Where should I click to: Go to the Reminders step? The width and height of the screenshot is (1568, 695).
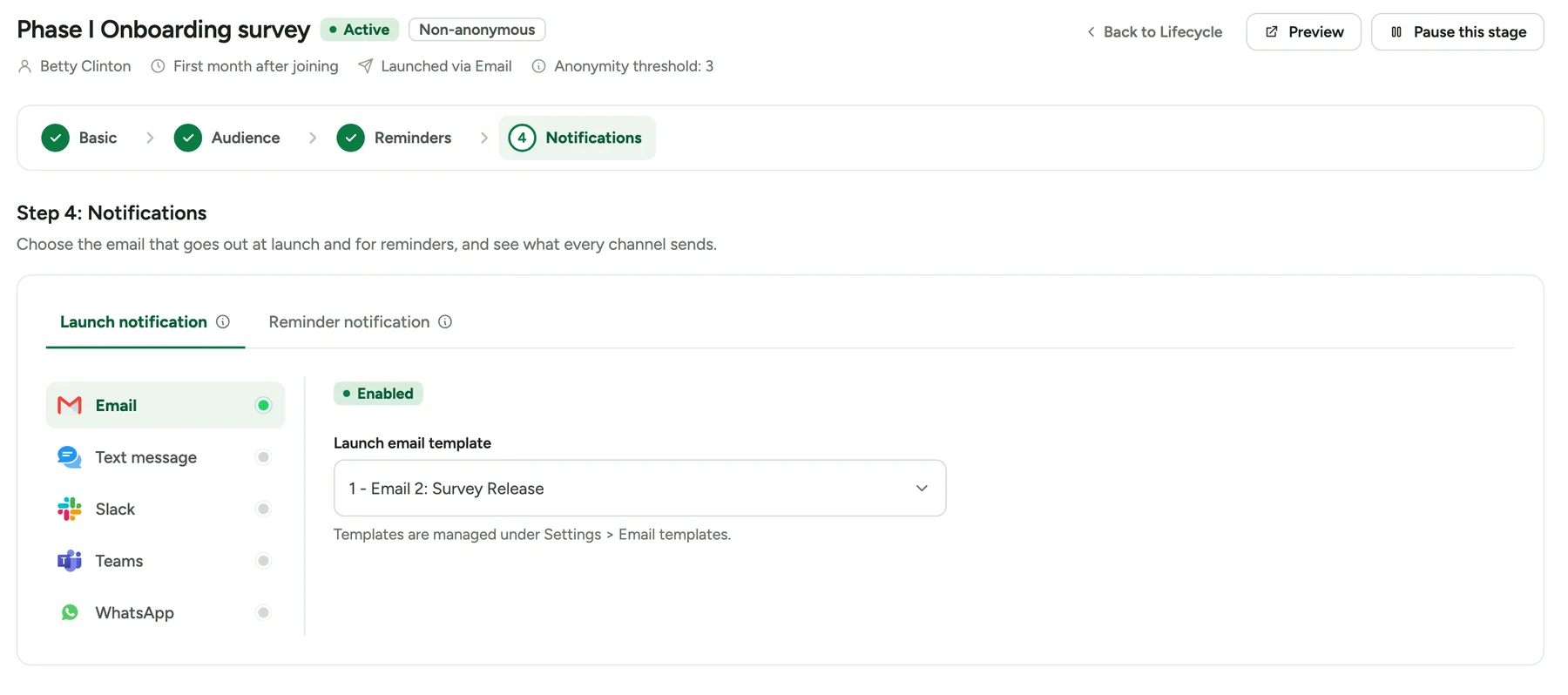(x=395, y=138)
